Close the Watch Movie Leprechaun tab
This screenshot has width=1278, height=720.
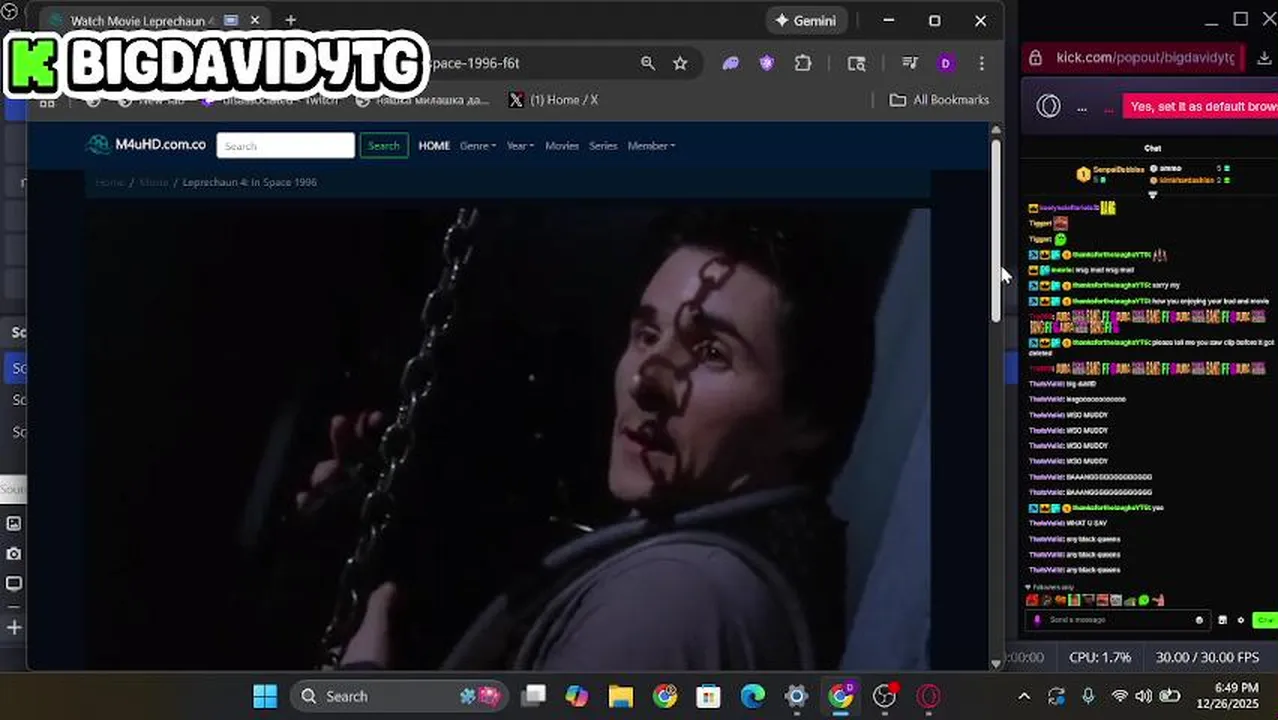[255, 20]
